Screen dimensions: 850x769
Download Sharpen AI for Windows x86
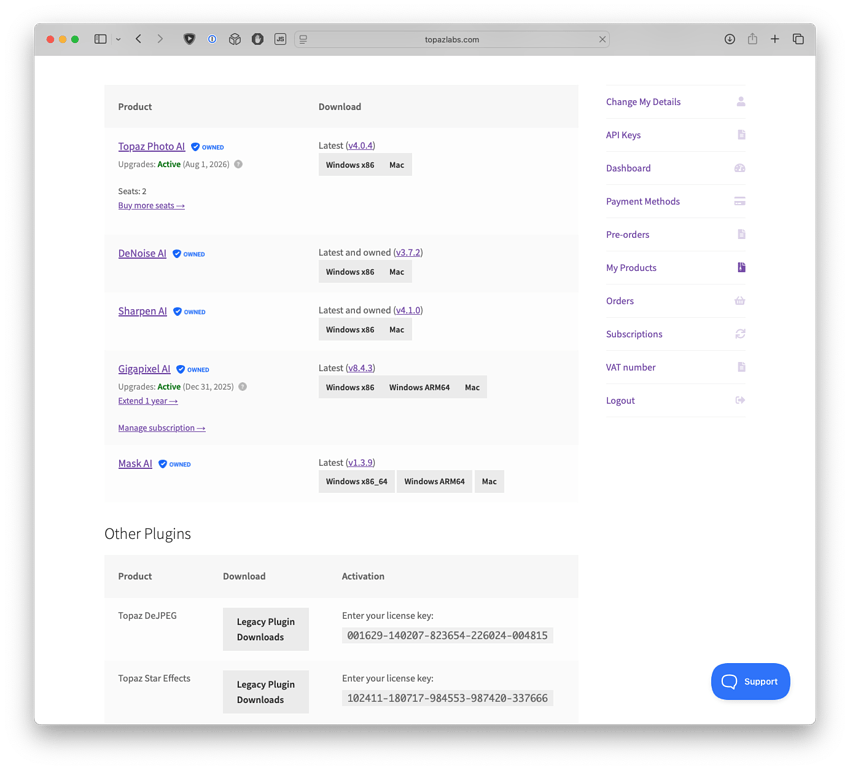(x=350, y=329)
